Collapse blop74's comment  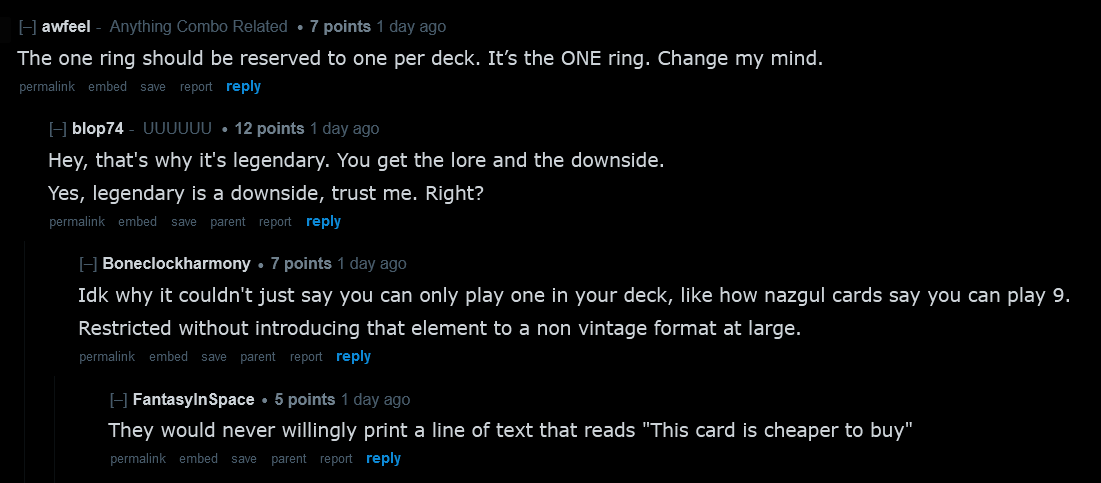click(x=57, y=129)
